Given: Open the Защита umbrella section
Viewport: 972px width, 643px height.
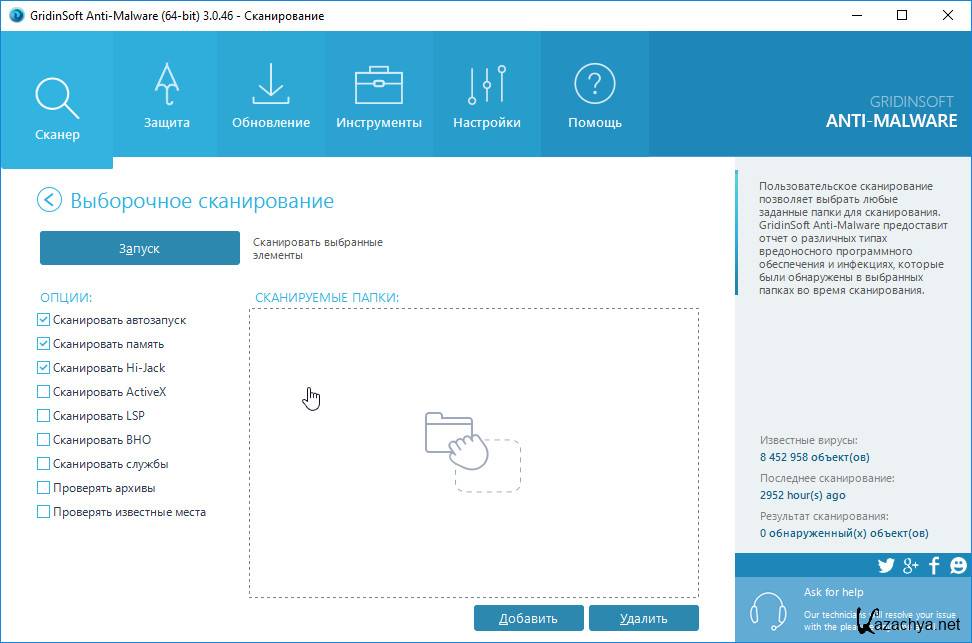Looking at the screenshot, I should (x=166, y=97).
